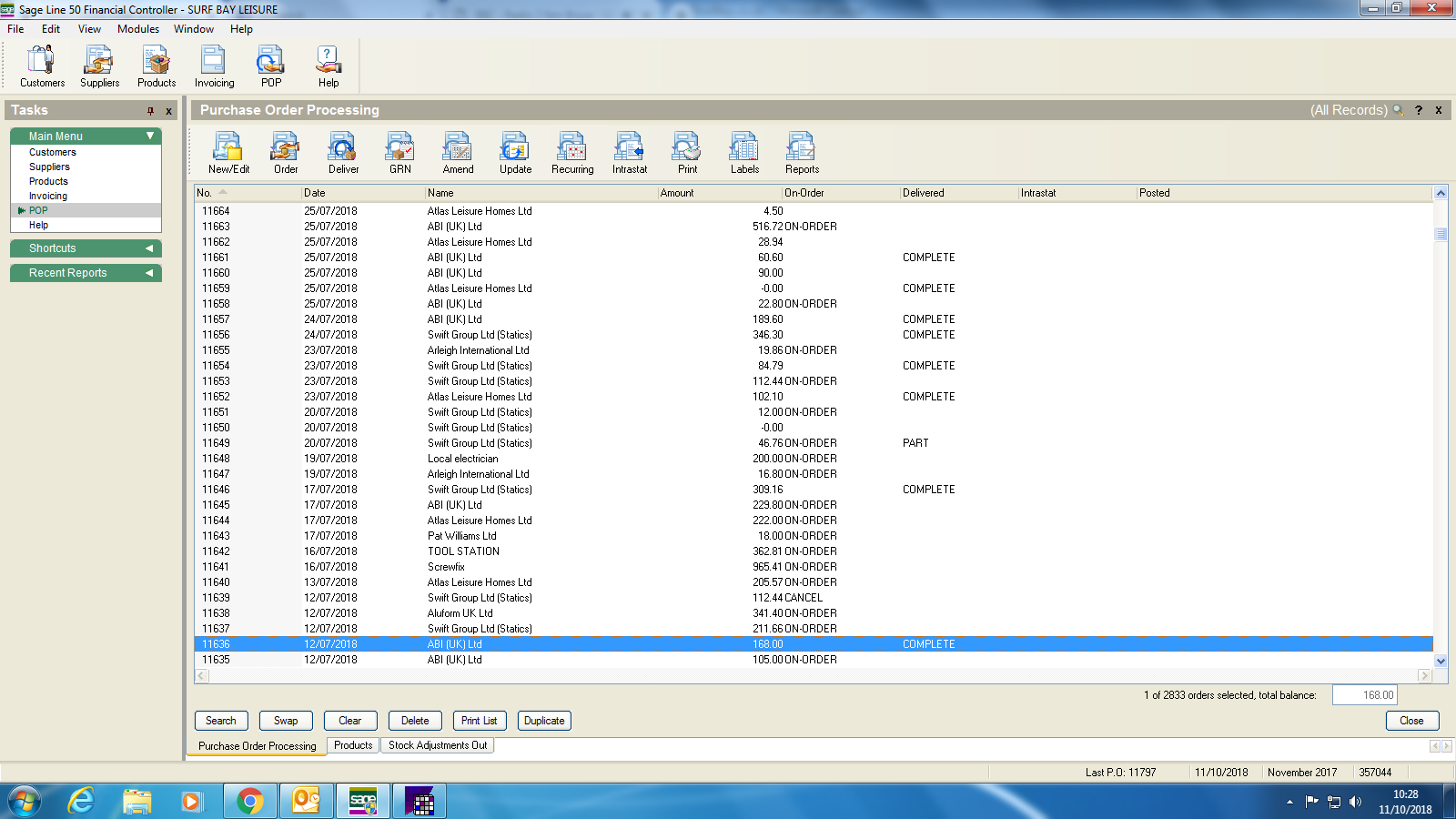
Task: Open the Intrastat toolbar icon
Action: pyautogui.click(x=630, y=152)
